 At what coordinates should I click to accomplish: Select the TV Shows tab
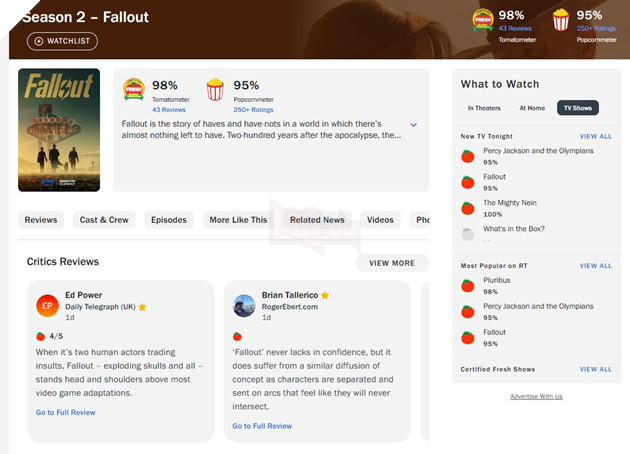pyautogui.click(x=578, y=108)
